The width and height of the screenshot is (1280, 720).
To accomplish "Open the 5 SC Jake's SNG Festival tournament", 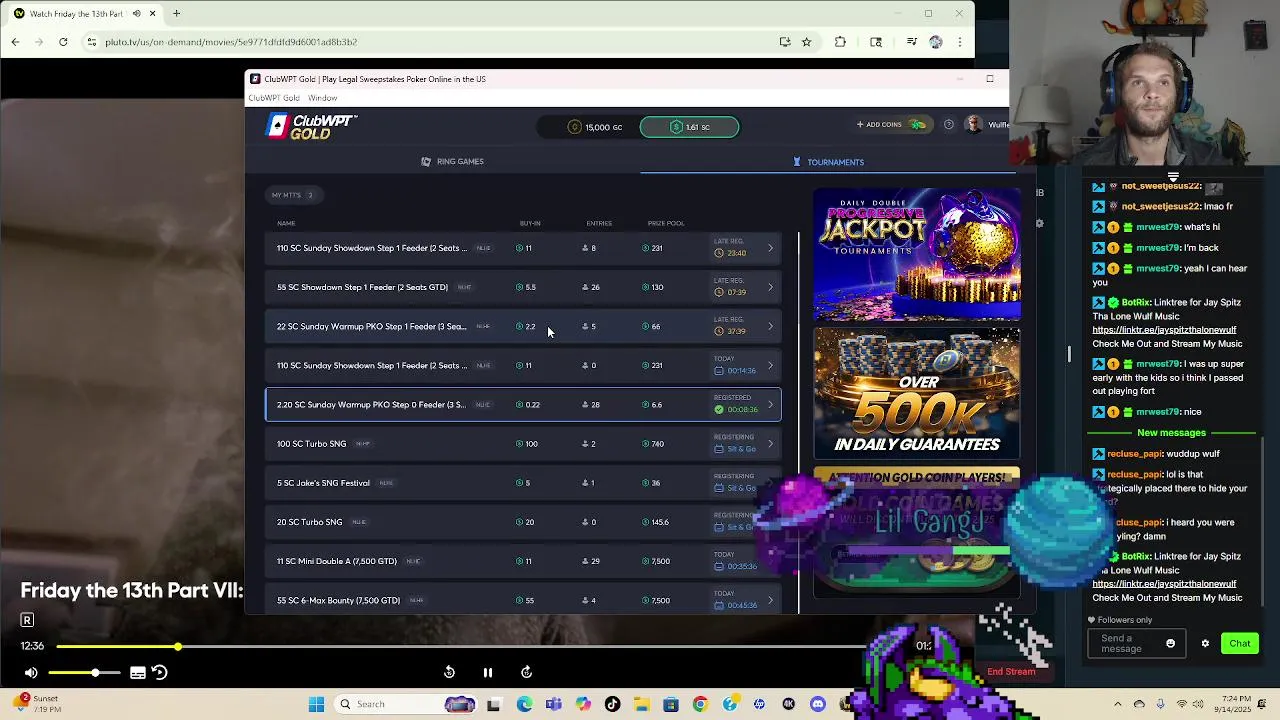I will point(522,483).
